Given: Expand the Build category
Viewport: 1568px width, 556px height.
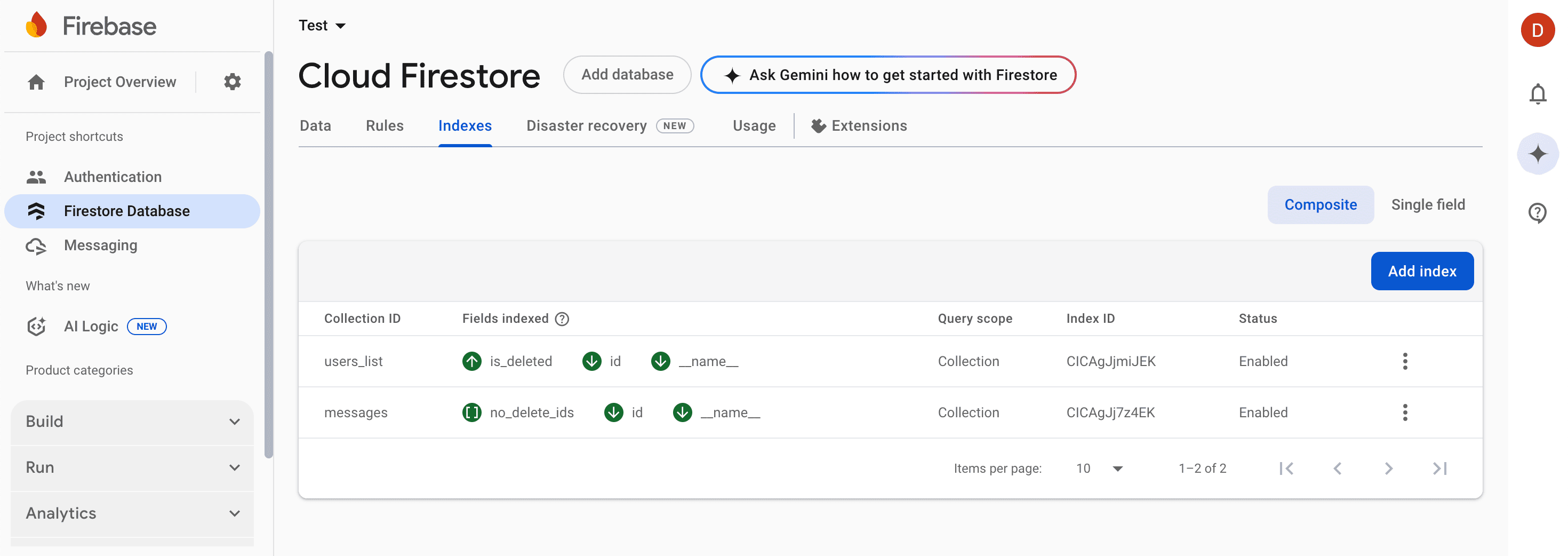Looking at the screenshot, I should [132, 422].
